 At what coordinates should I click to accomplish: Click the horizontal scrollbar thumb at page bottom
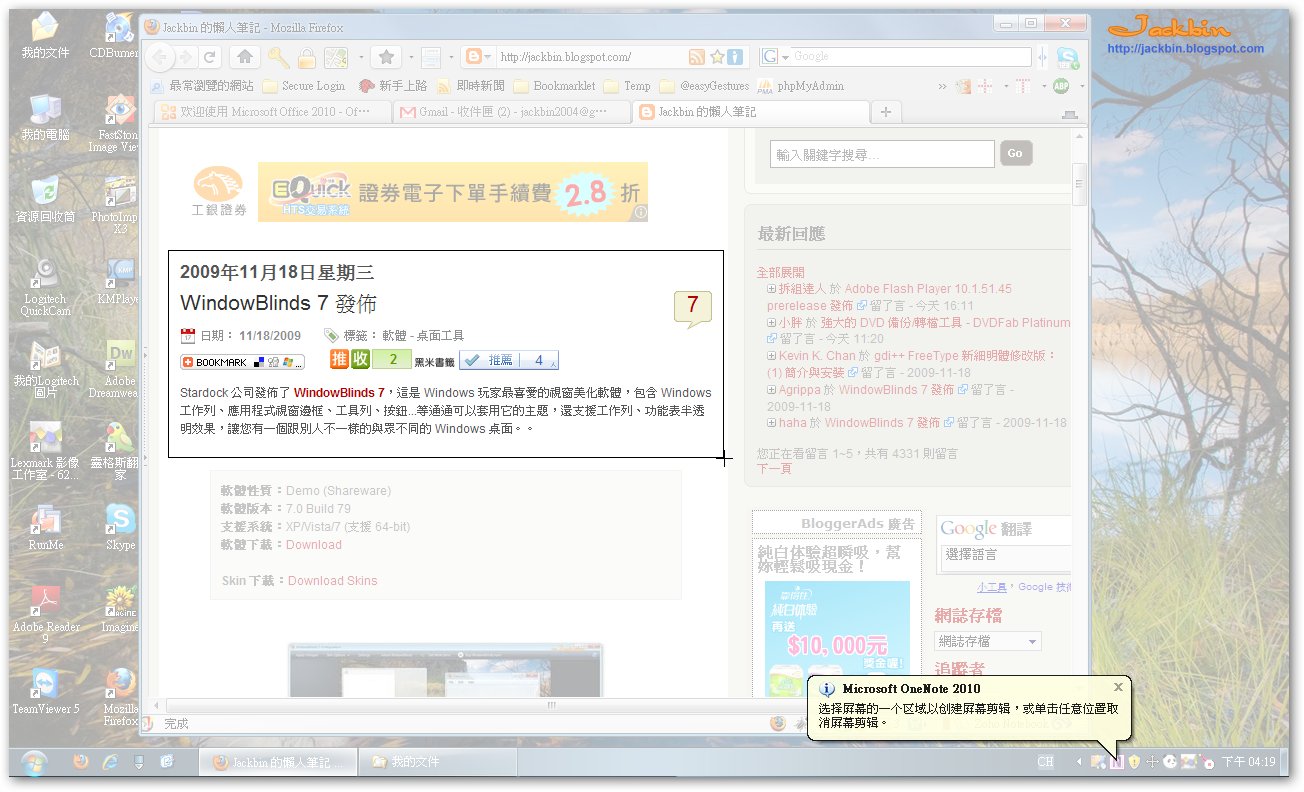[x=549, y=706]
